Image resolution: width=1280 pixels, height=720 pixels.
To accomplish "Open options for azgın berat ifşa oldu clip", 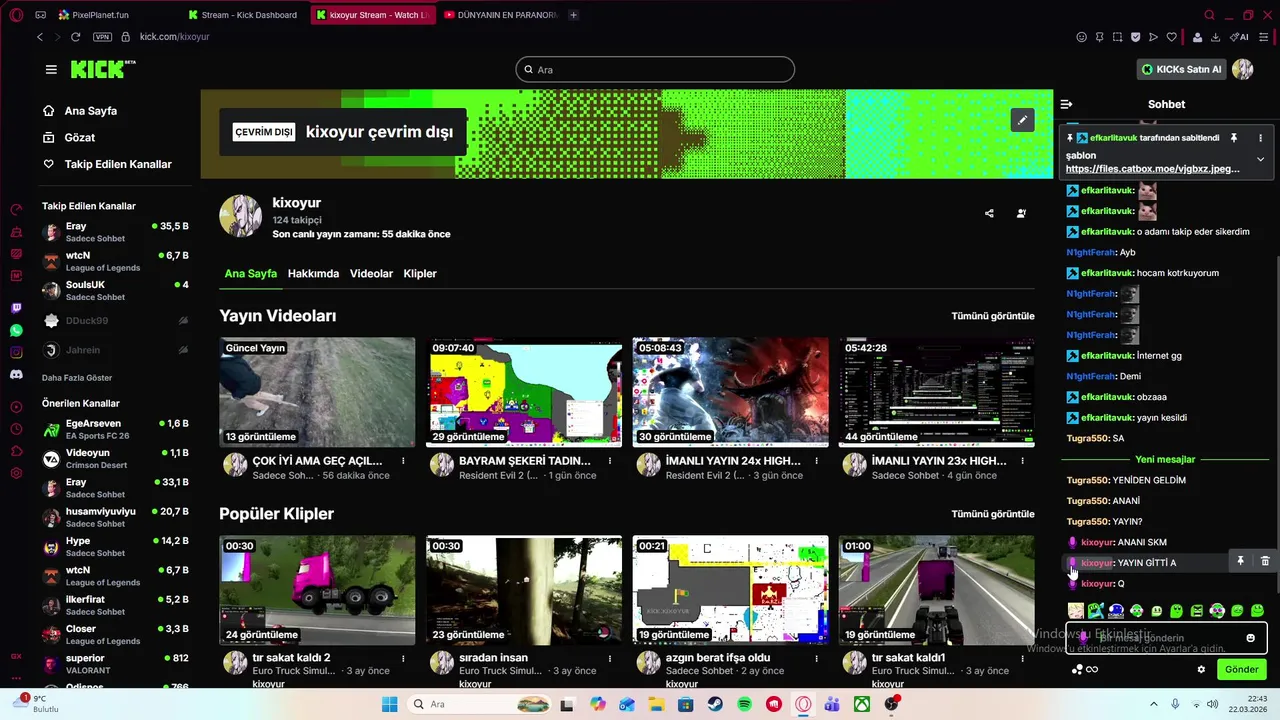I will (816, 658).
